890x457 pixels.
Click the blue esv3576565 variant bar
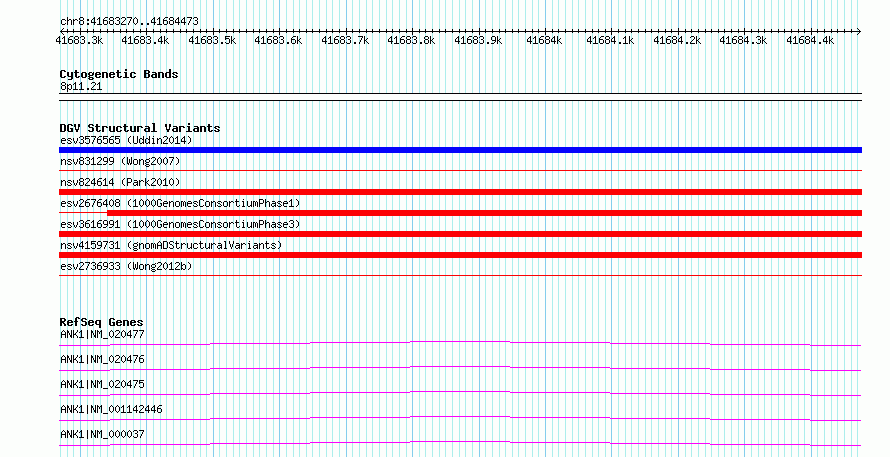click(x=460, y=150)
